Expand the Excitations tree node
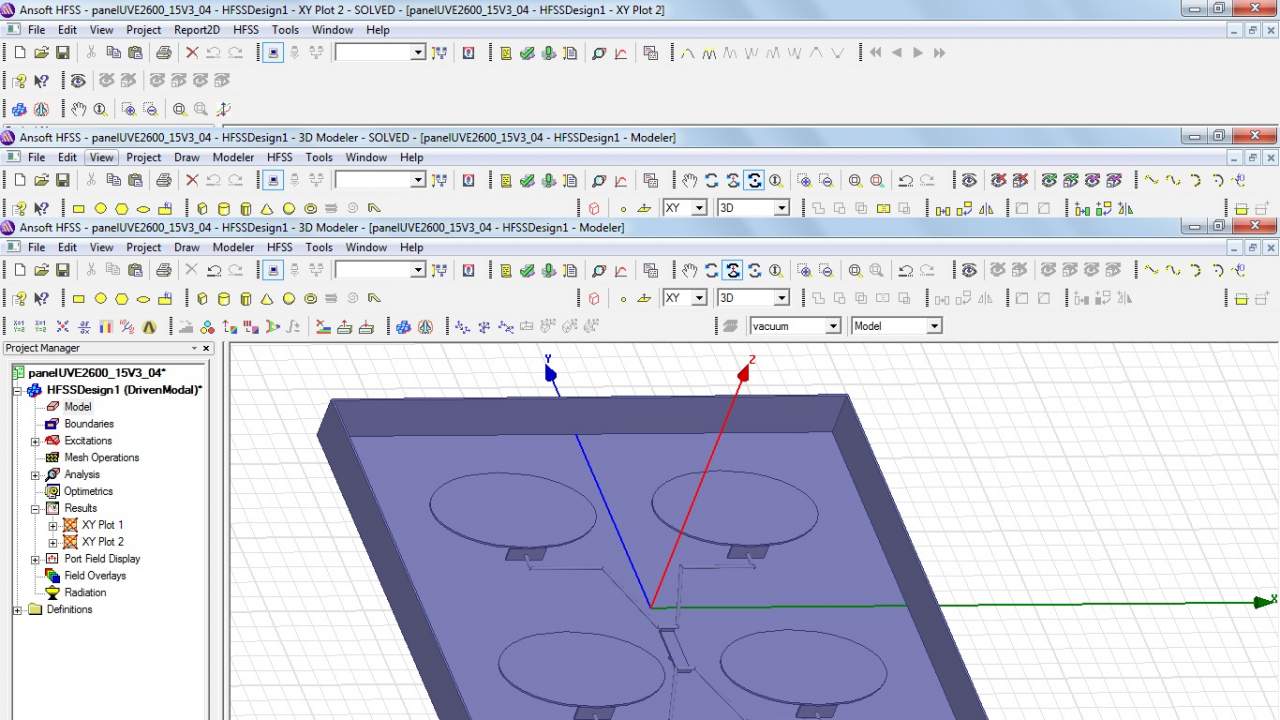The image size is (1280, 720). 35,441
